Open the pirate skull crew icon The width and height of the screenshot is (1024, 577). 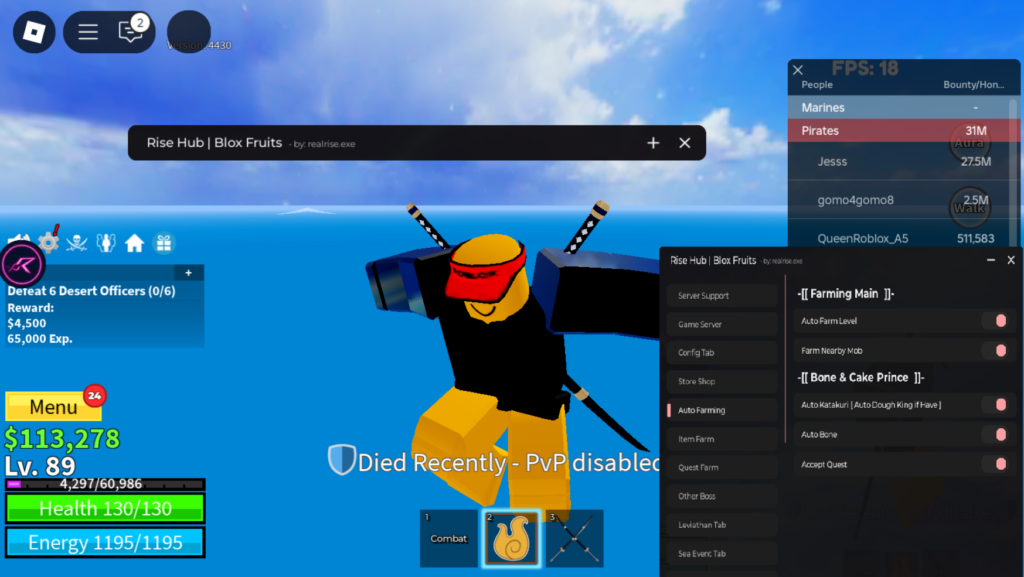77,243
